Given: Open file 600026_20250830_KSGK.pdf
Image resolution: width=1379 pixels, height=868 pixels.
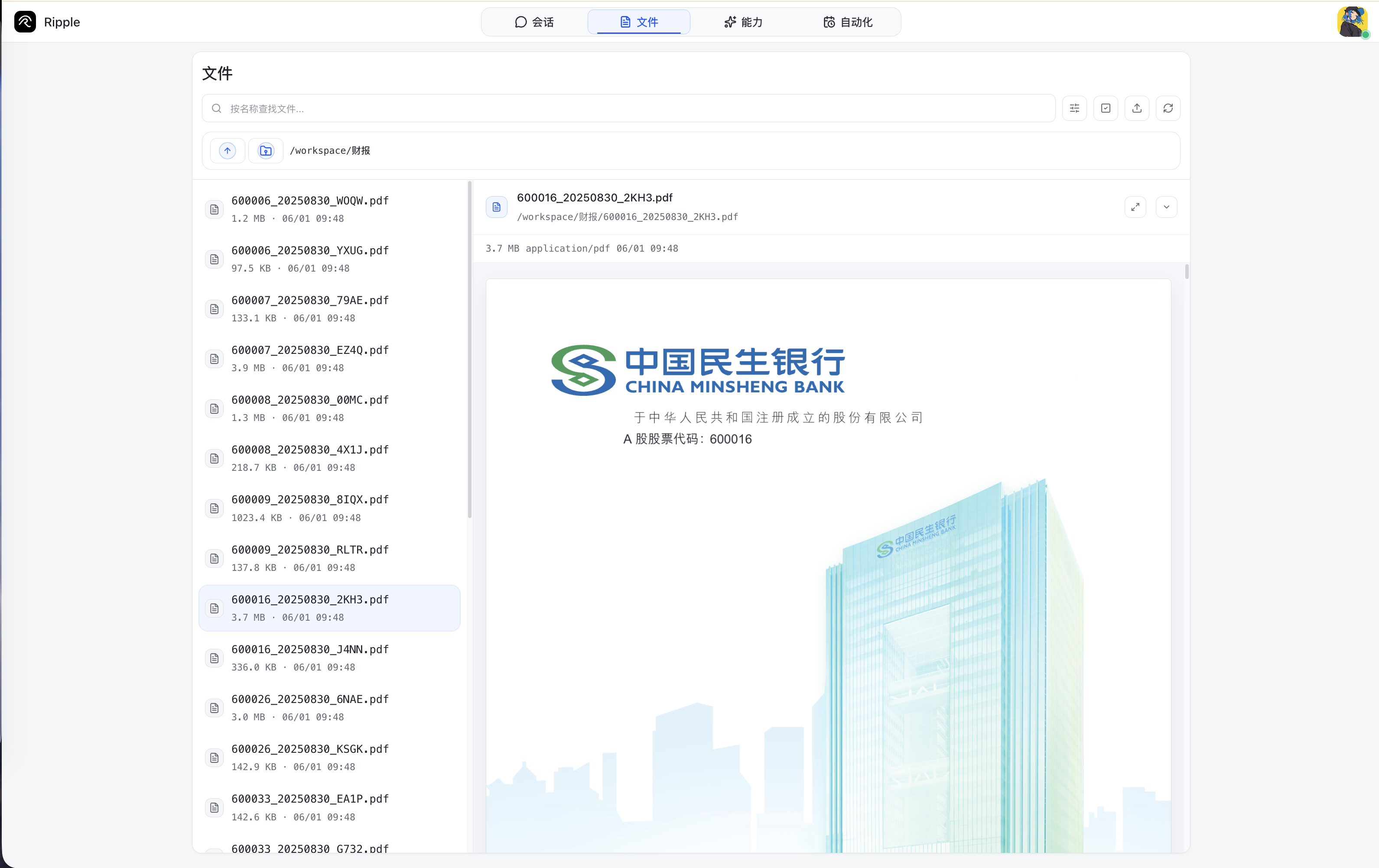Looking at the screenshot, I should (329, 758).
